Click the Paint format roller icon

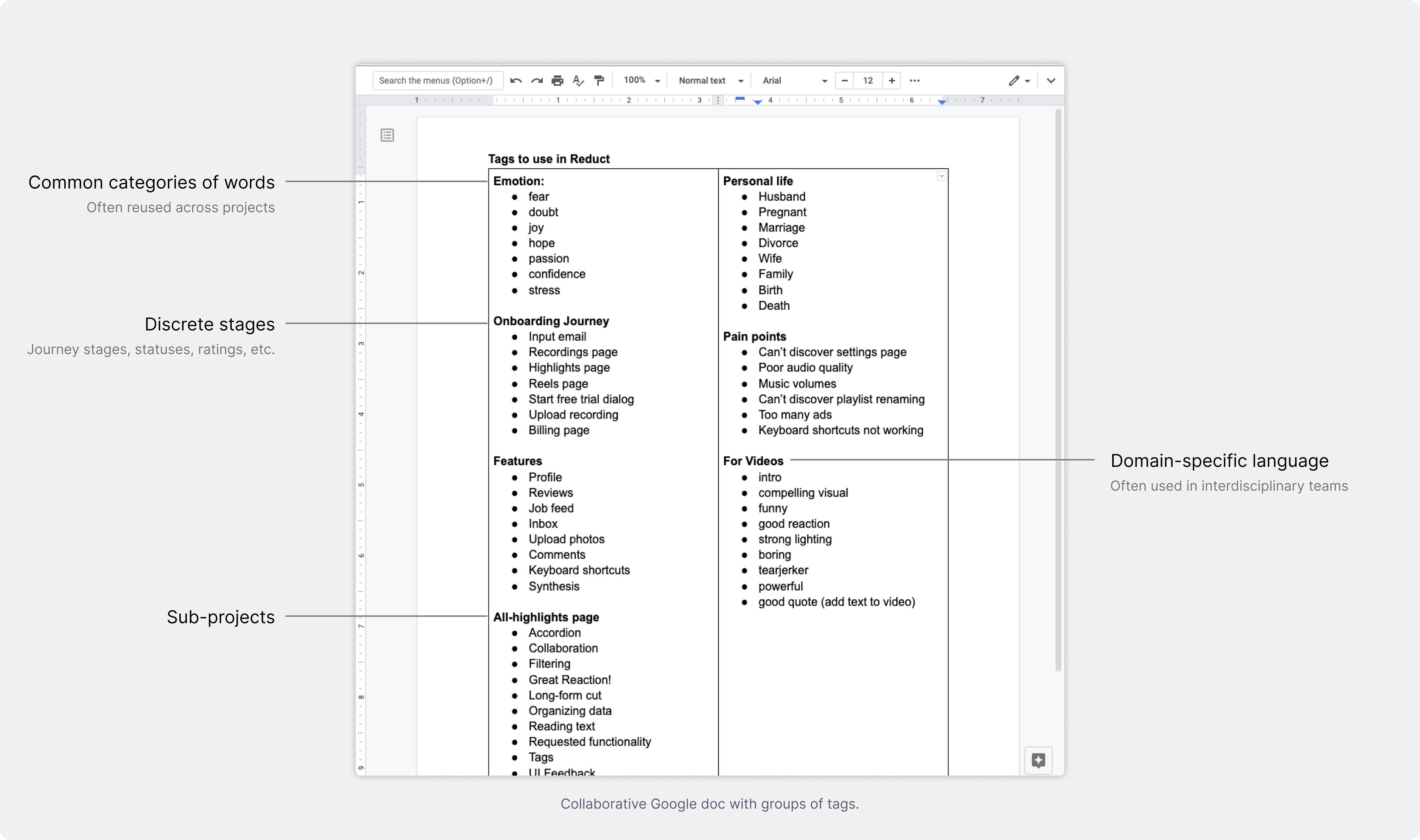[x=599, y=81]
